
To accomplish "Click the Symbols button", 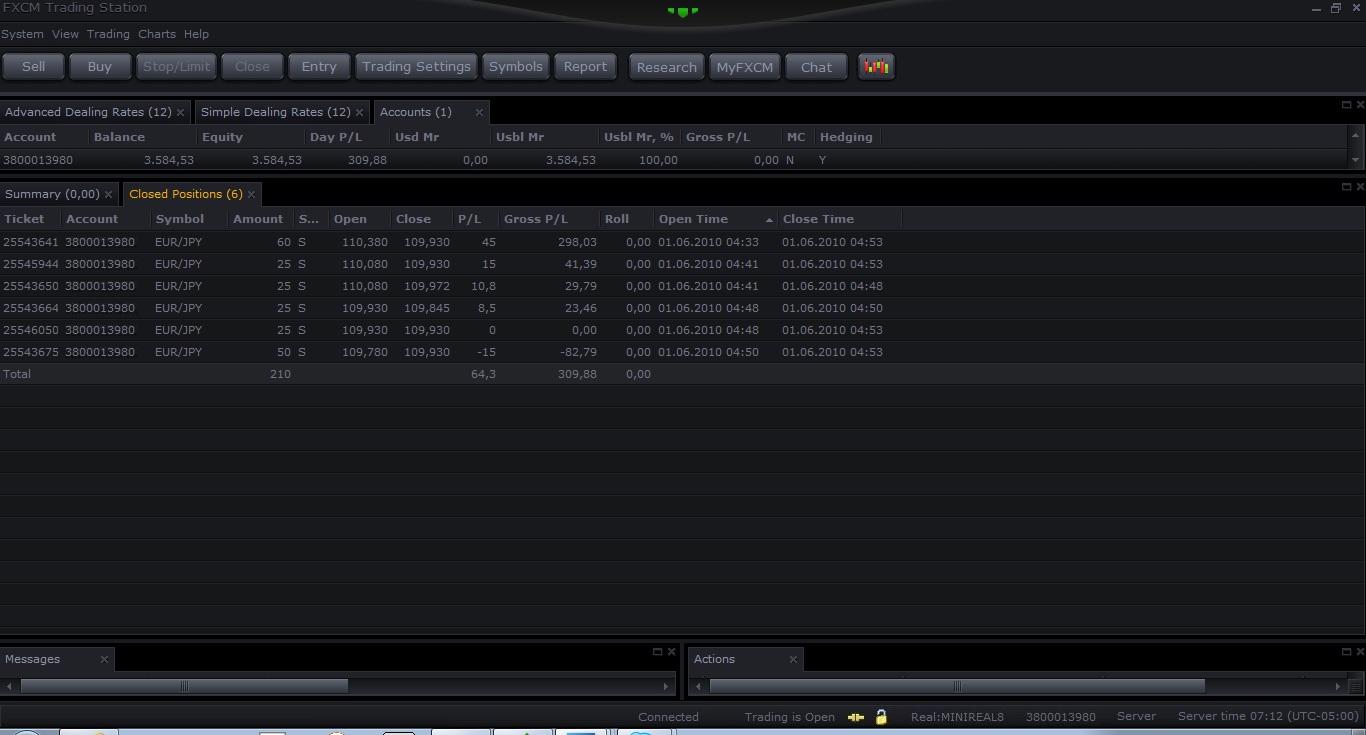I will click(515, 67).
